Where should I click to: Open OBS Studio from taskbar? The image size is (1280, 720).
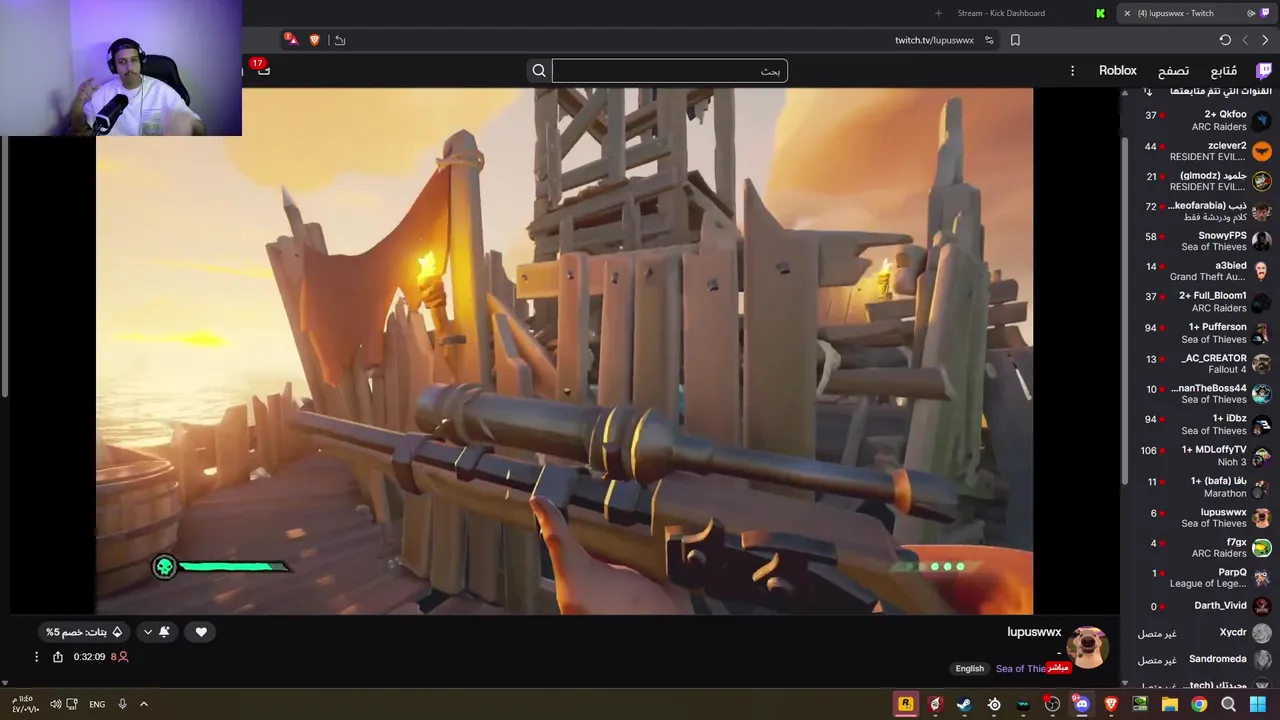pyautogui.click(x=1052, y=704)
